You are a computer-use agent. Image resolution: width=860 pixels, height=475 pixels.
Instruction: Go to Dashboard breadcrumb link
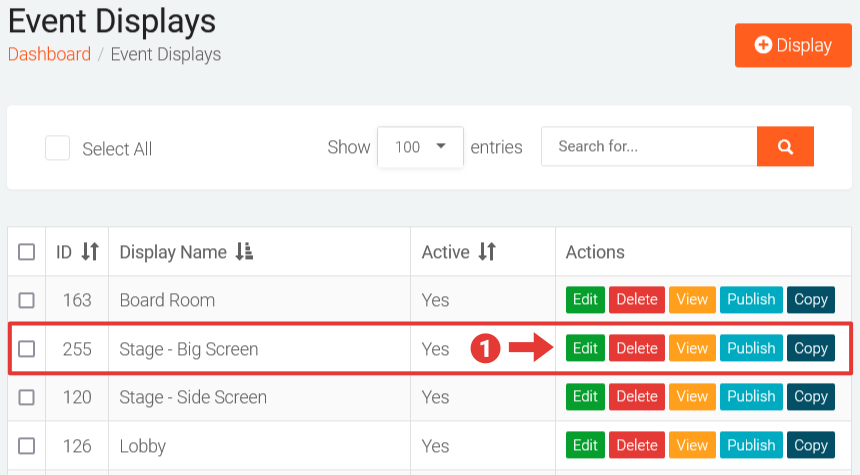tap(49, 54)
